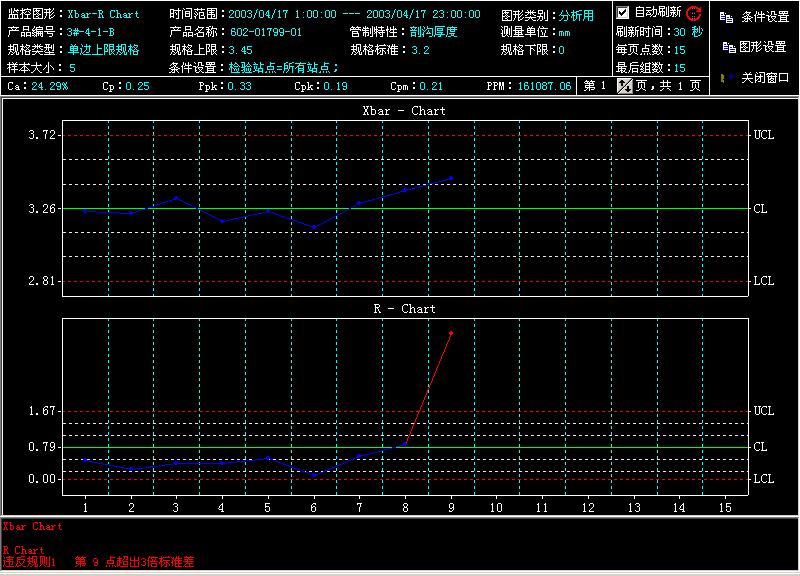Screen dimensions: 800x576
Task: Click the red Xbar Chart label in message panel
Action: pos(32,527)
